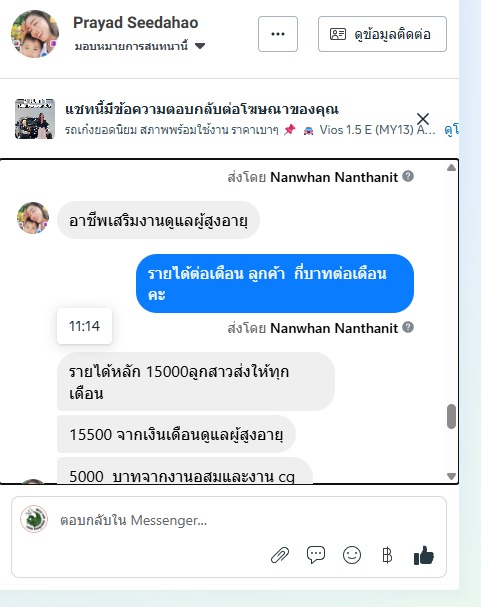Click the Prayad Seedahao name heading
Screen dimensions: 481x607
point(135,22)
